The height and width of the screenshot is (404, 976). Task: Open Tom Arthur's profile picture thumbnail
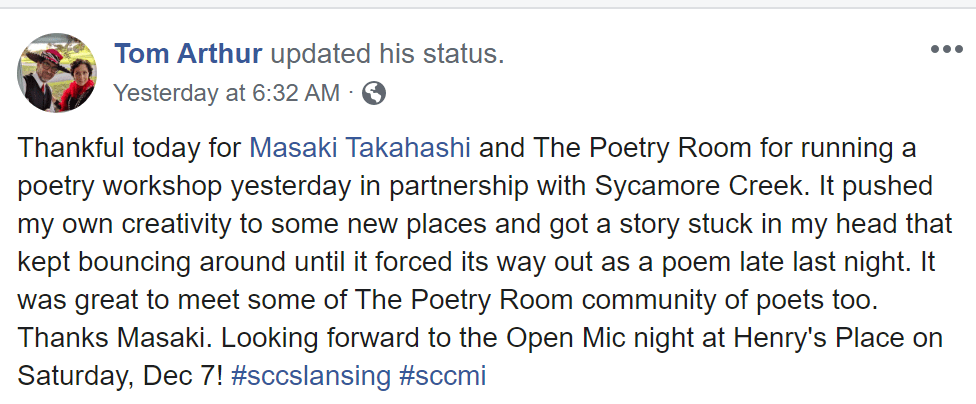click(58, 72)
